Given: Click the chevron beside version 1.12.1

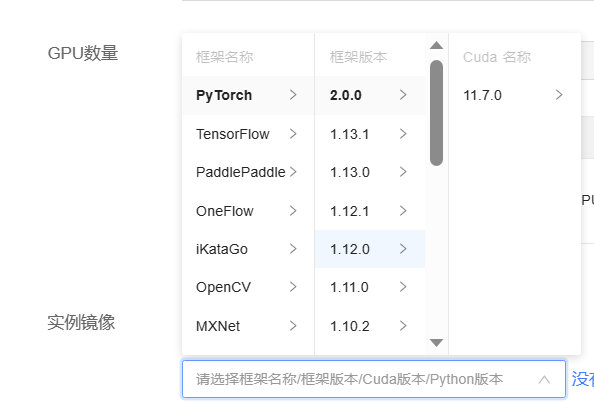Looking at the screenshot, I should [403, 211].
